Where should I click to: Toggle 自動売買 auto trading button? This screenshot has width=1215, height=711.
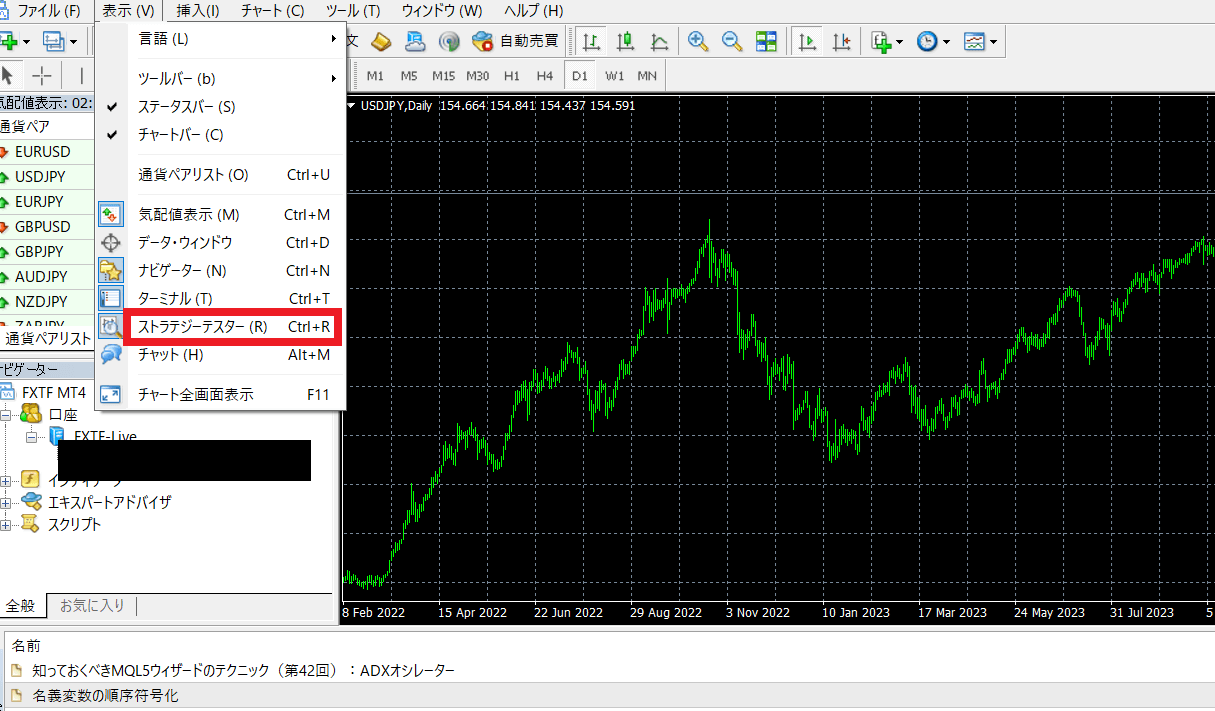516,41
